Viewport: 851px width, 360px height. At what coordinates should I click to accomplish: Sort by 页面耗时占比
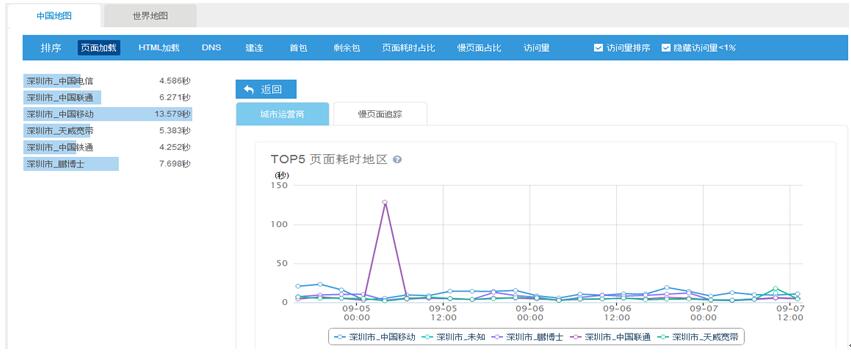coord(408,48)
